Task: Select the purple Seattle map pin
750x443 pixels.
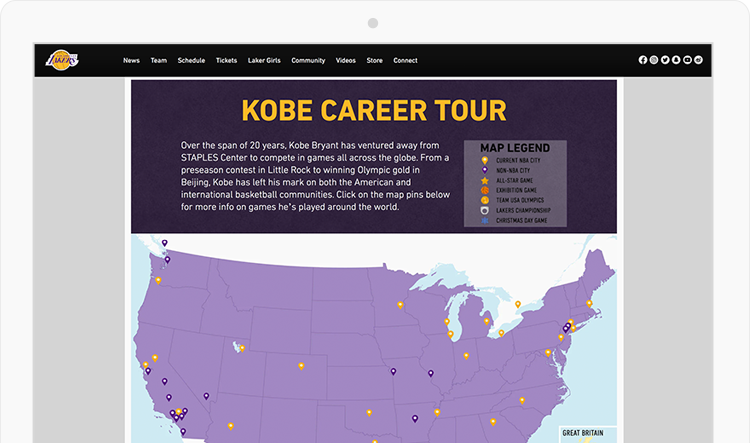Action: tap(167, 260)
